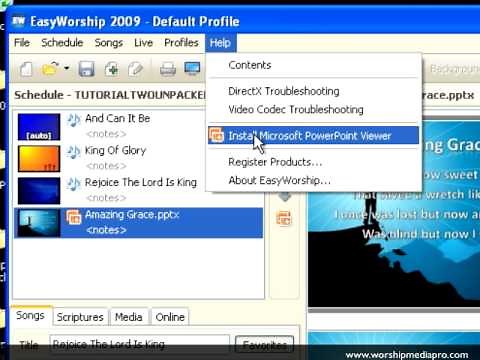Save schedule with floppy disk icon

[x=86, y=69]
